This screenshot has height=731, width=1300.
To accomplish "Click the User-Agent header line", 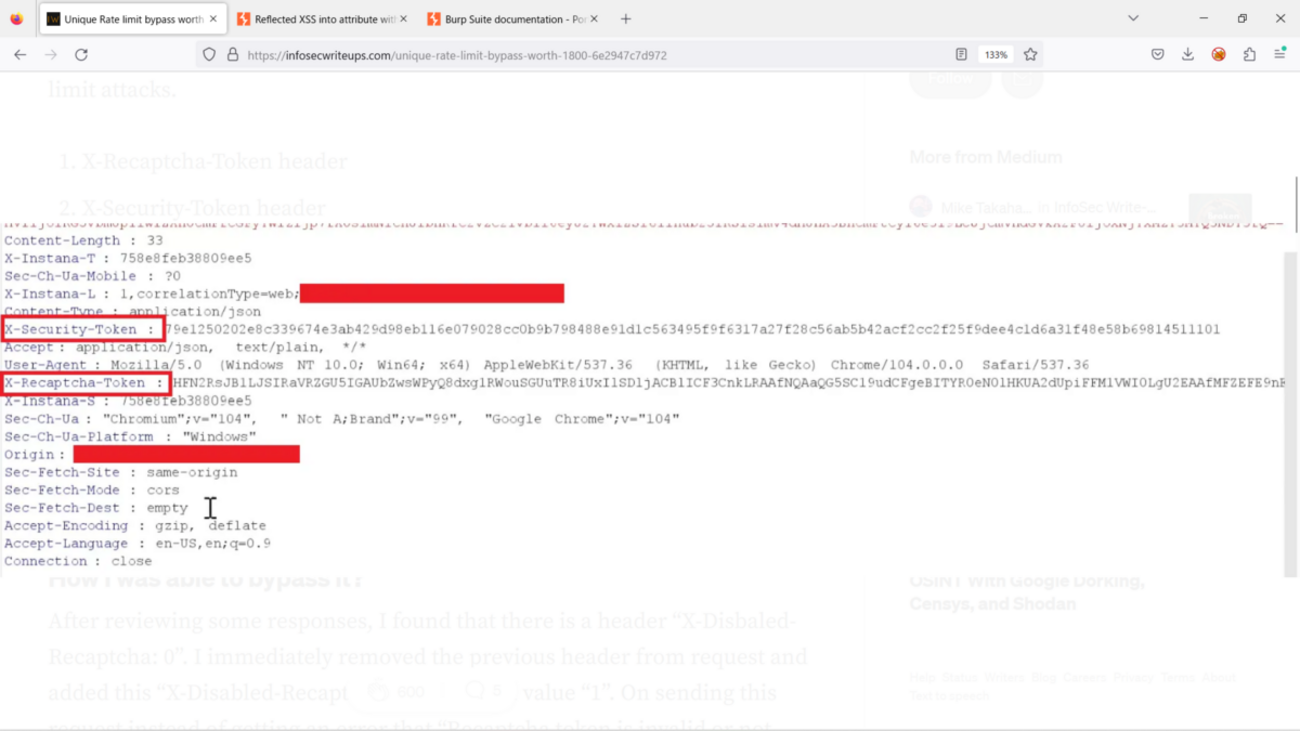I will [x=546, y=365].
